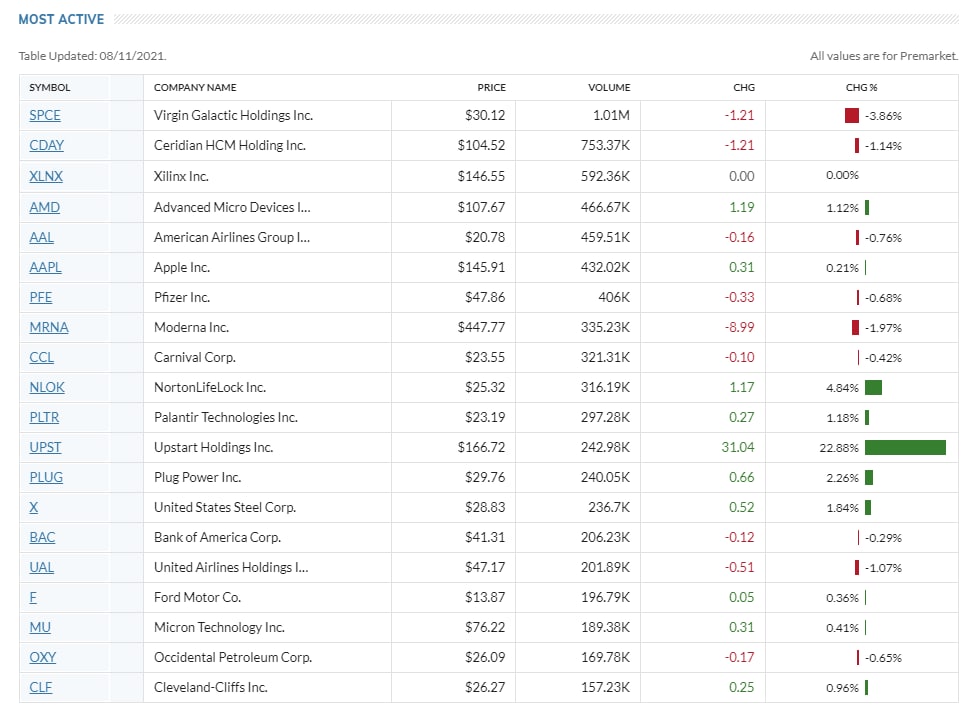This screenshot has width=975, height=717.
Task: Select the Carnival Corp. company name
Action: (195, 358)
